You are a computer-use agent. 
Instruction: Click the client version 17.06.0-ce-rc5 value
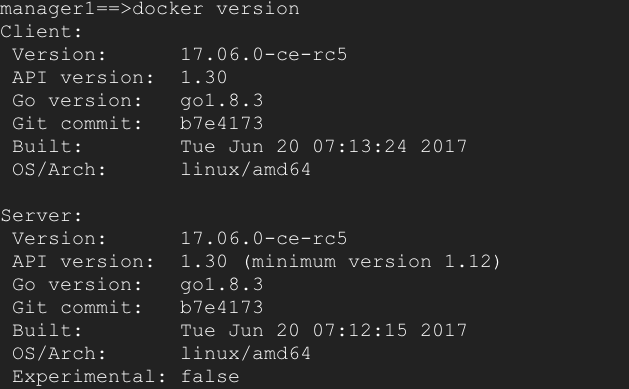click(264, 55)
